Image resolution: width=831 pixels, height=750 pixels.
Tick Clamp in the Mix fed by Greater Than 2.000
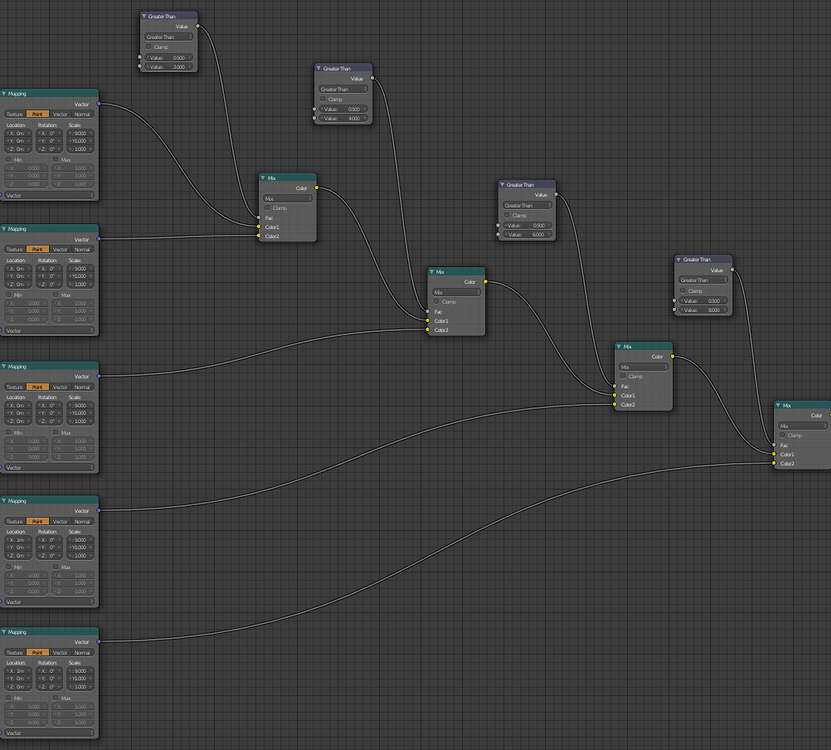click(268, 208)
